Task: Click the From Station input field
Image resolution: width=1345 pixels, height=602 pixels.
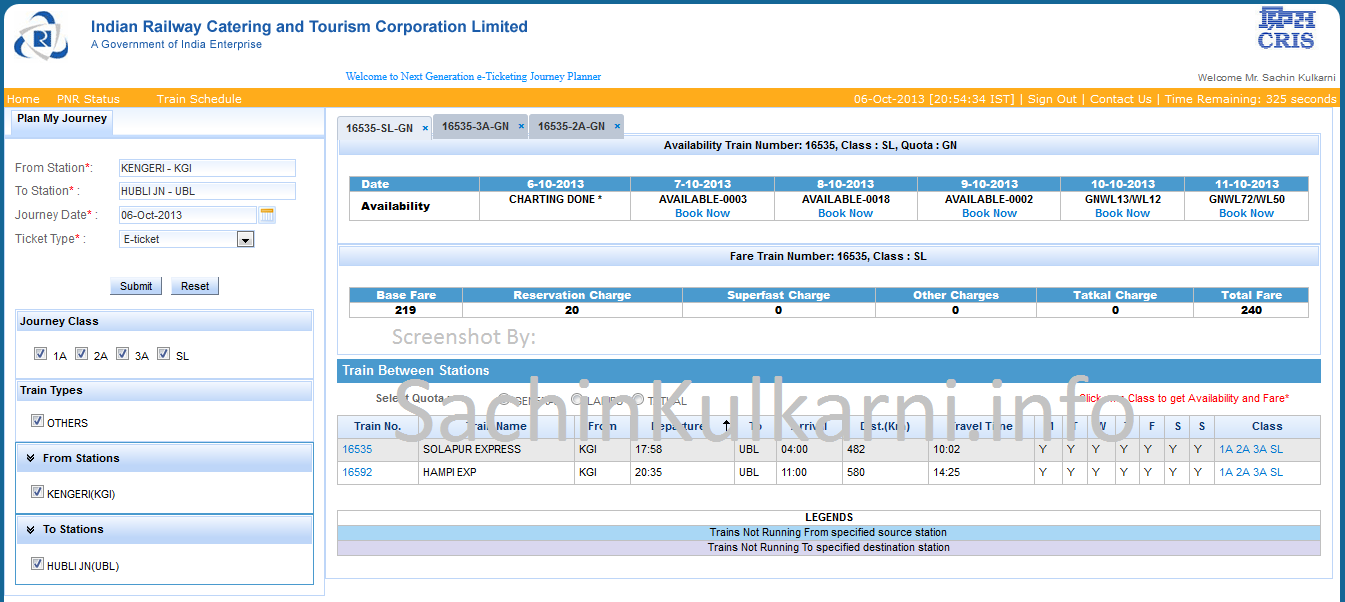Action: [207, 168]
